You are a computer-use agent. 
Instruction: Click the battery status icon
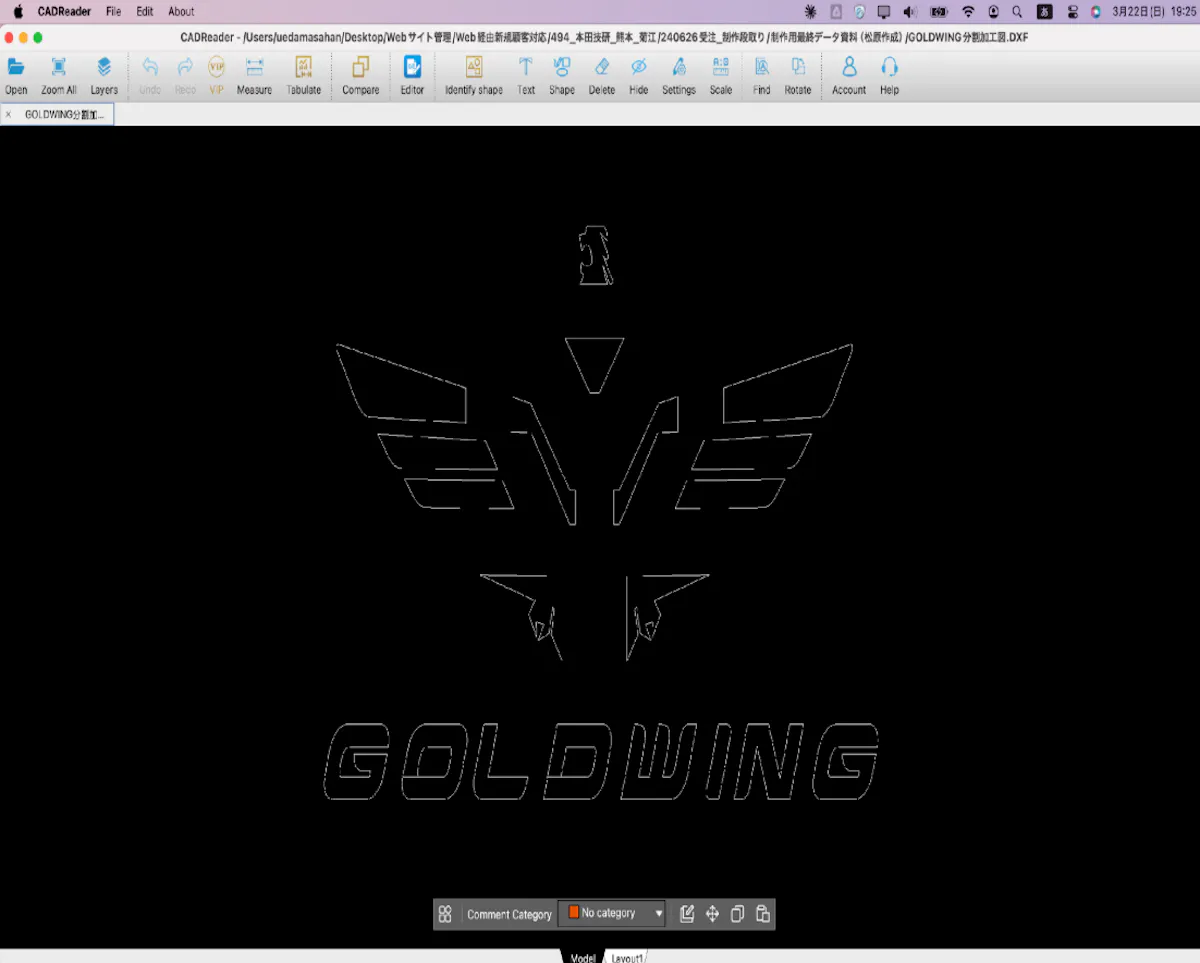tap(939, 12)
